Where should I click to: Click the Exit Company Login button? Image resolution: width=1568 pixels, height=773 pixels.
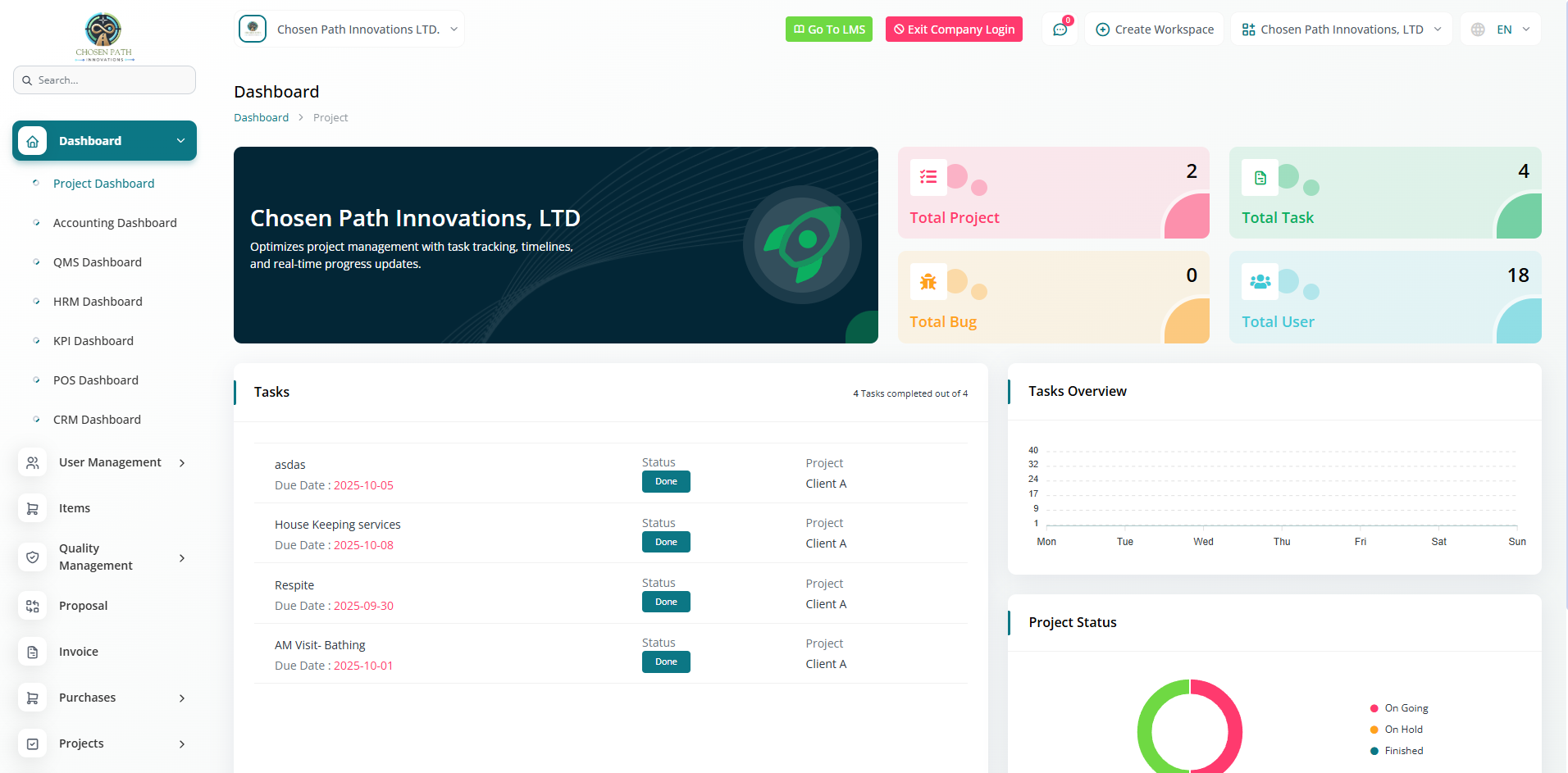(954, 30)
